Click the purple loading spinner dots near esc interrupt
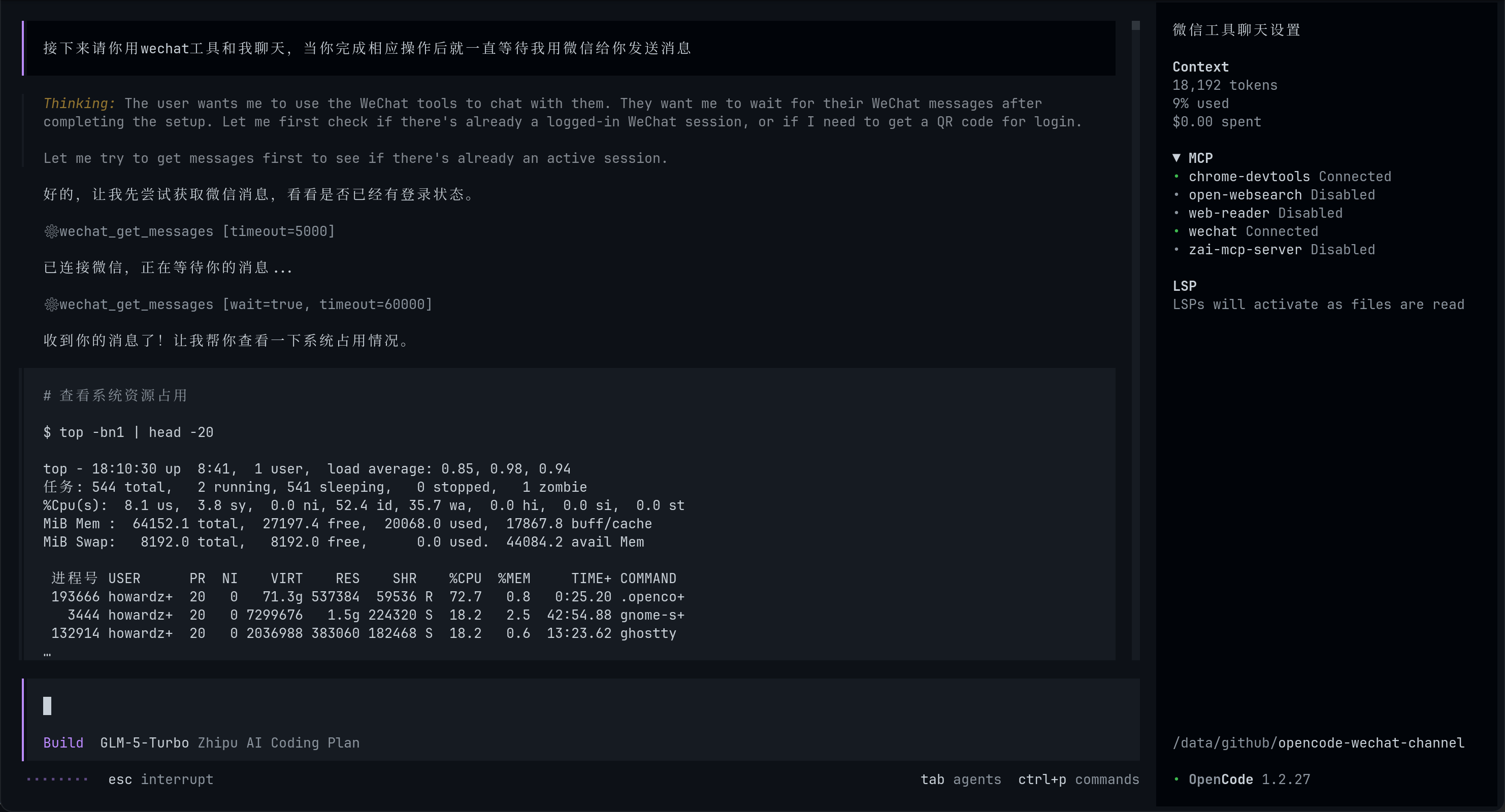The height and width of the screenshot is (812, 1505). pos(57,780)
